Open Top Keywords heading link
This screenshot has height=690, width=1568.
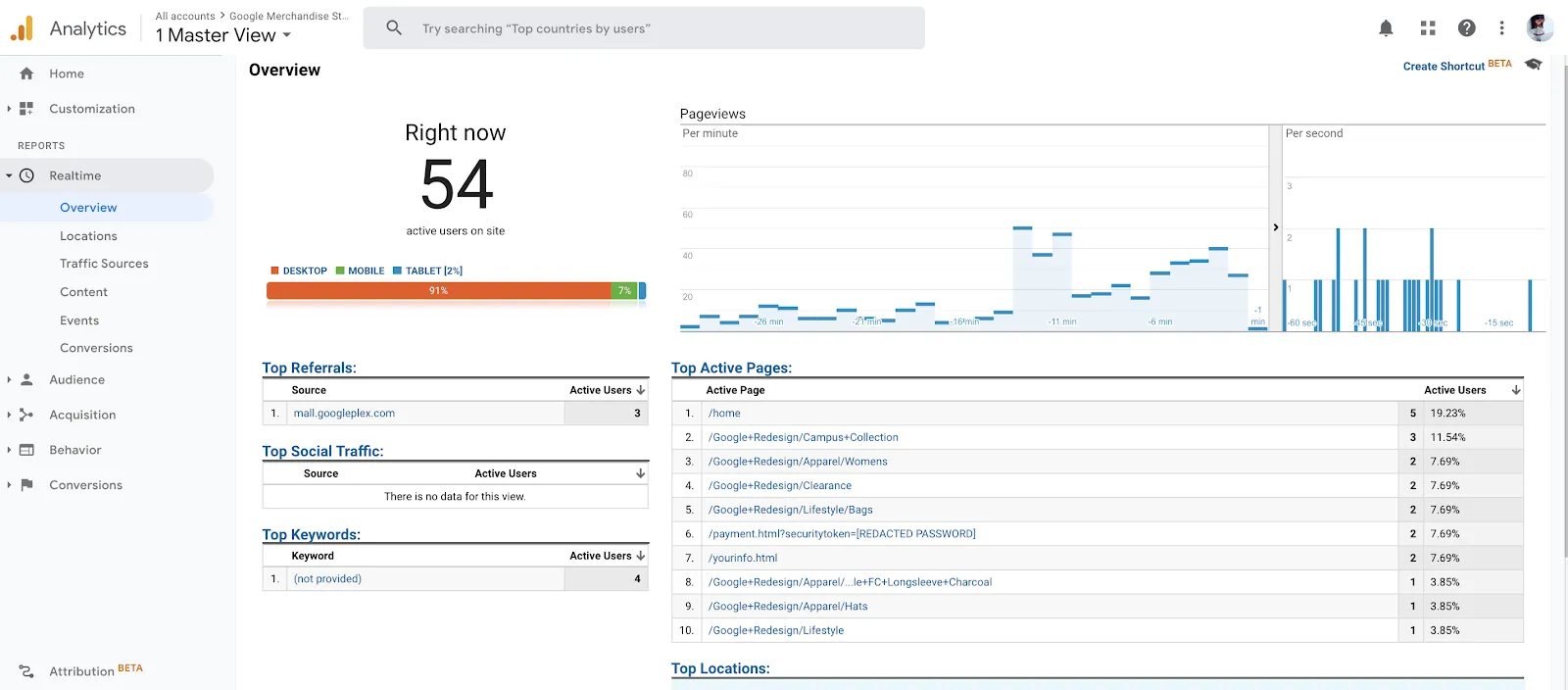coord(311,534)
